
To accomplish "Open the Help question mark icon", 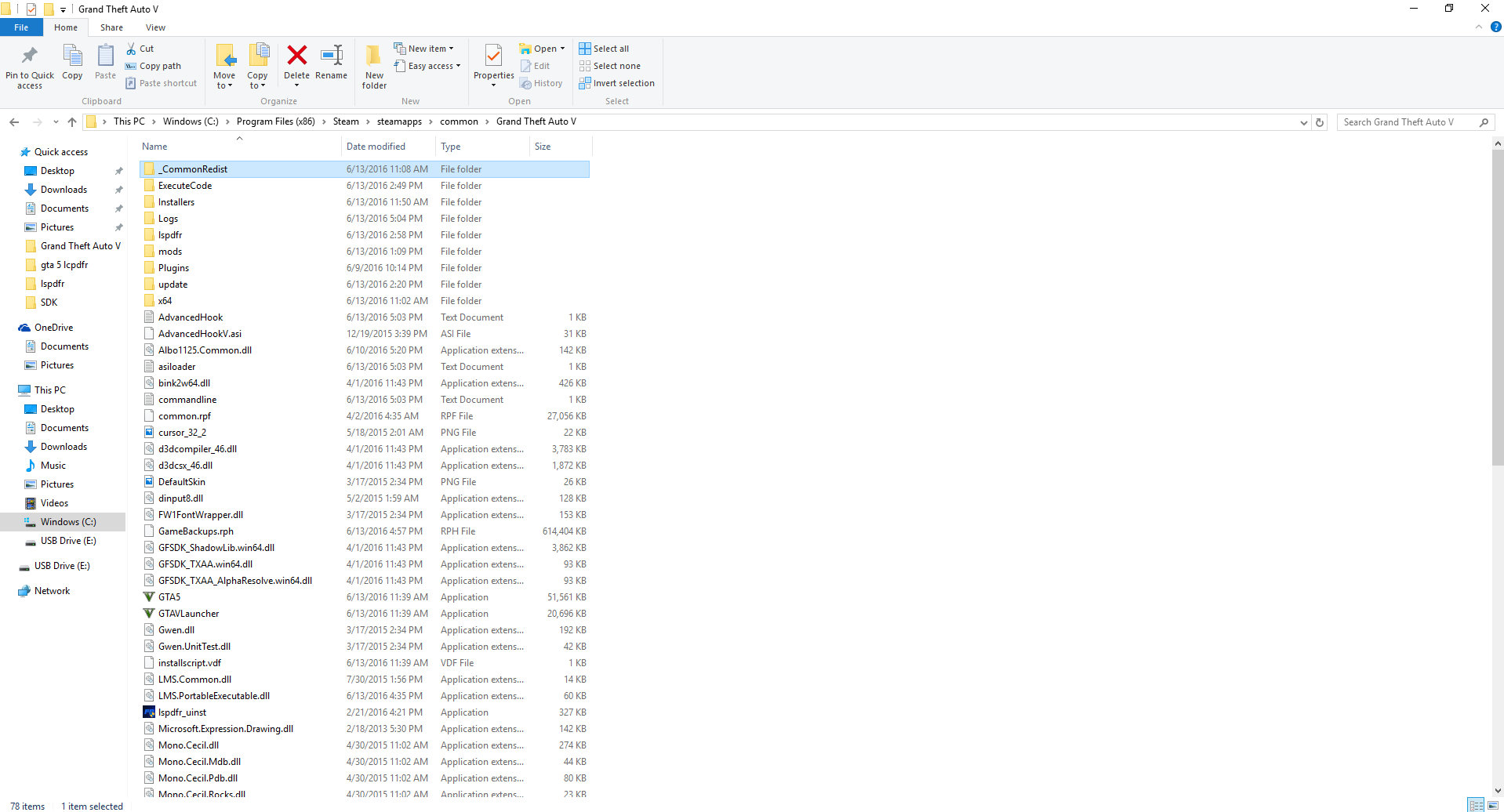I will tap(1495, 27).
